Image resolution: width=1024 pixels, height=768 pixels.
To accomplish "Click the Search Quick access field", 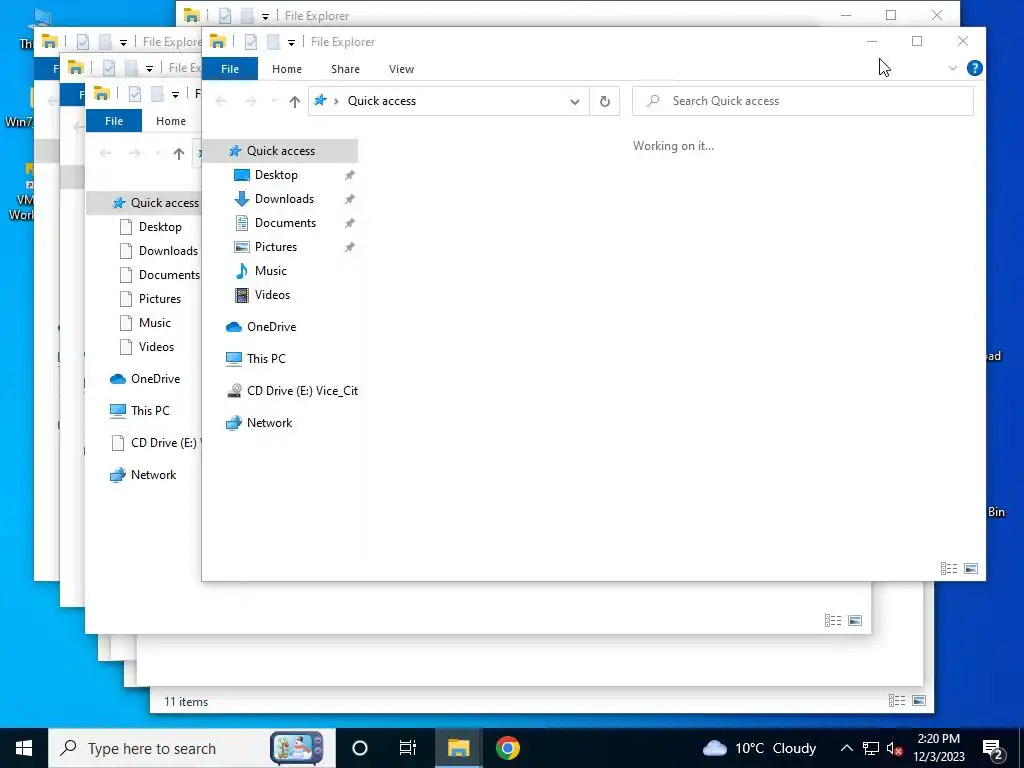I will 803,101.
